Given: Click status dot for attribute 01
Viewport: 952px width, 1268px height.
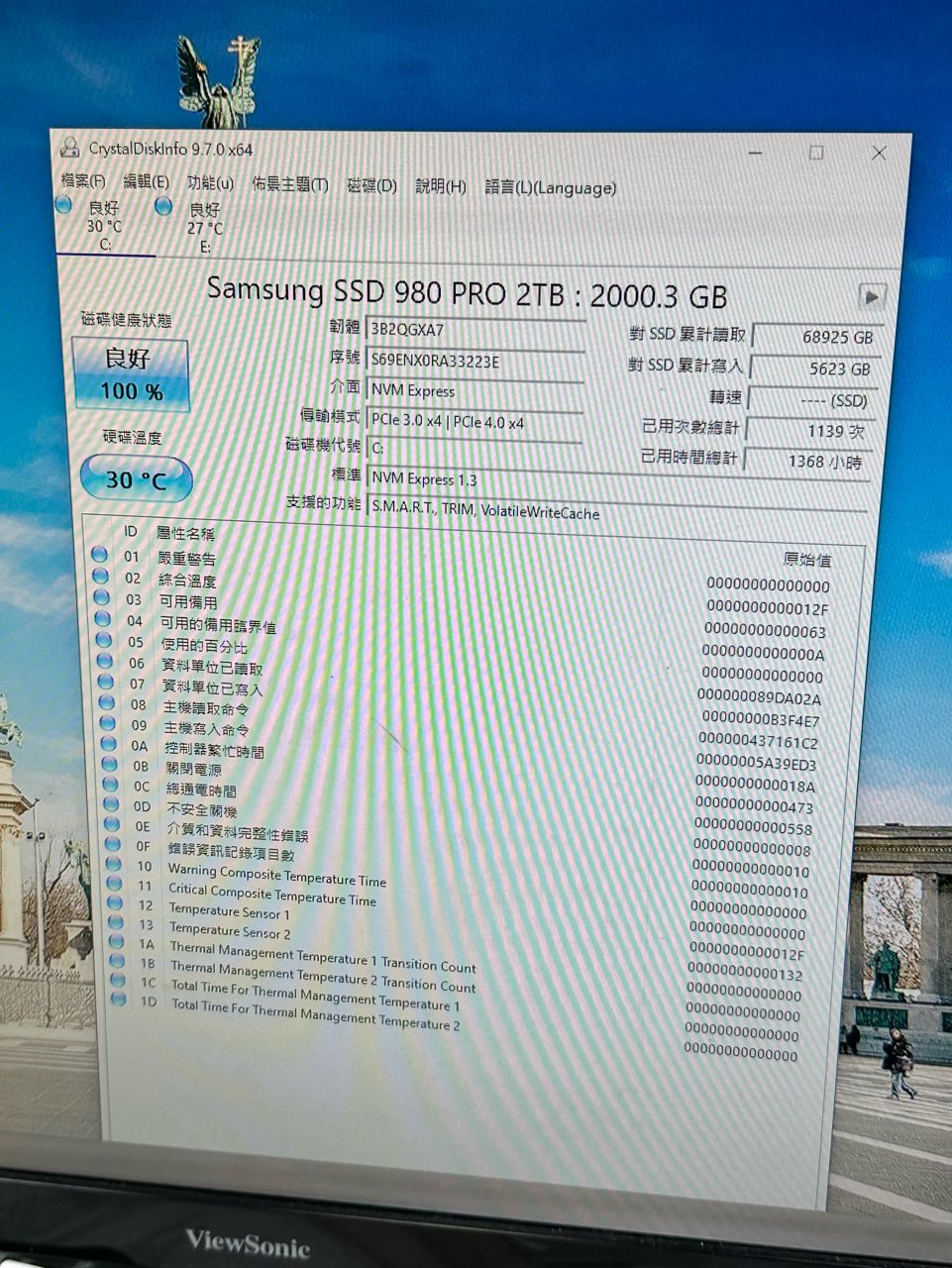Looking at the screenshot, I should tap(99, 555).
